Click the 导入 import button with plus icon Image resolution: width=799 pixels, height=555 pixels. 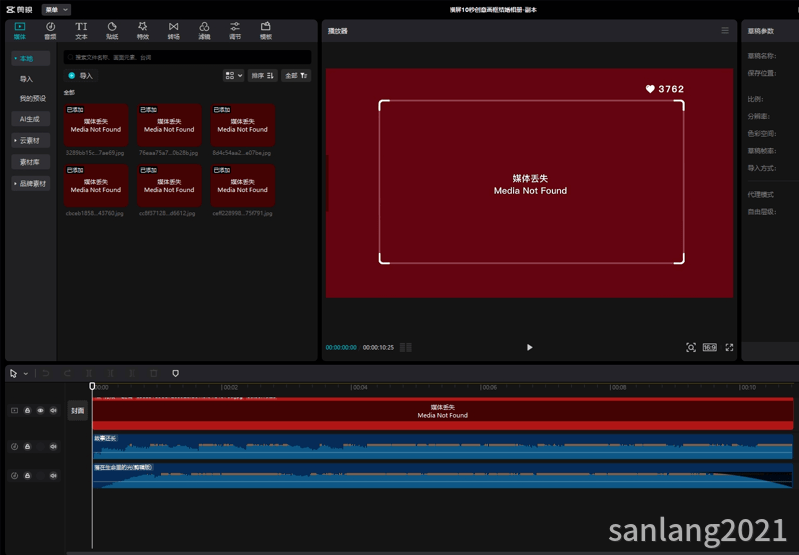81,75
